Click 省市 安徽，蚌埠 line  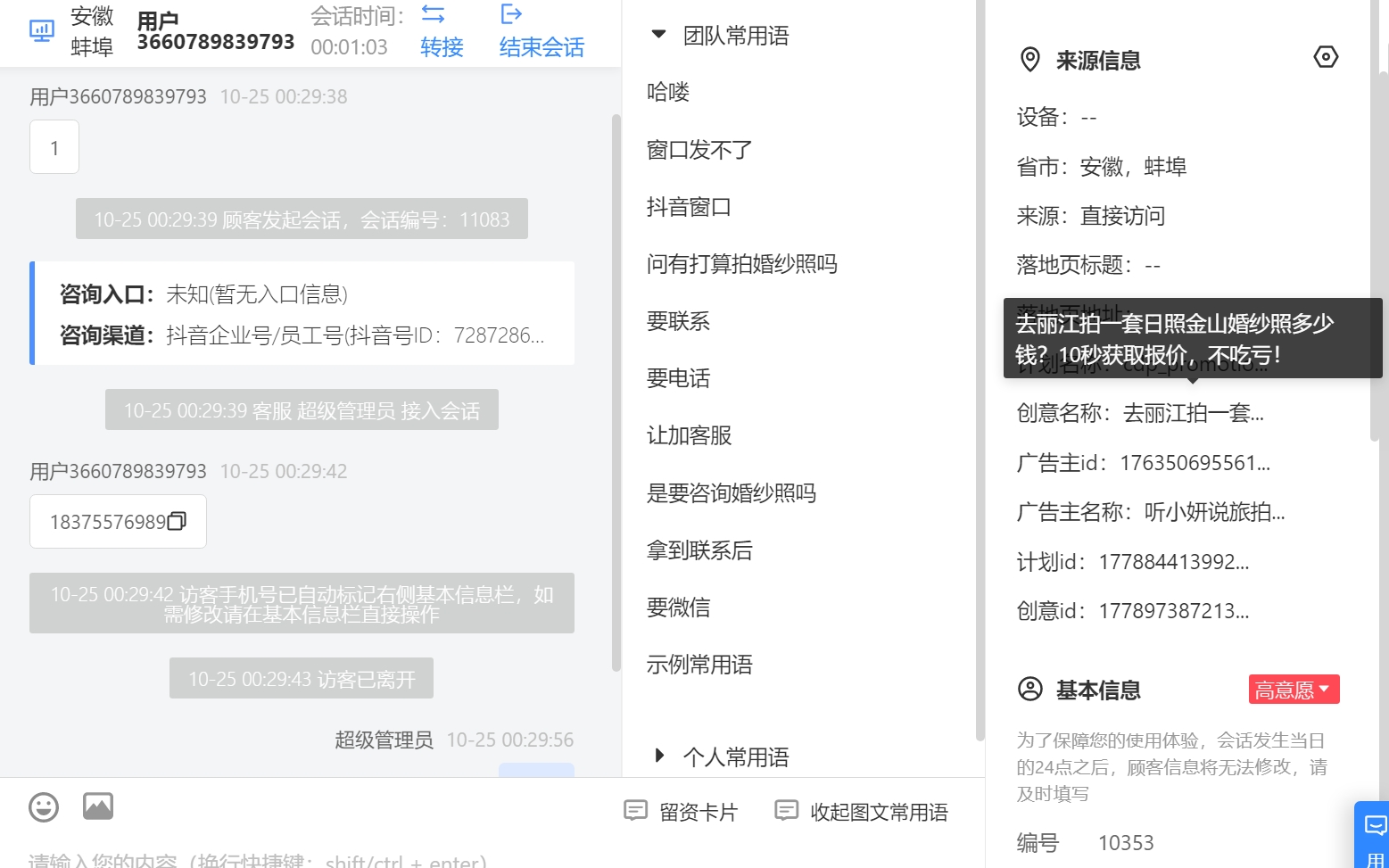coord(1102,167)
